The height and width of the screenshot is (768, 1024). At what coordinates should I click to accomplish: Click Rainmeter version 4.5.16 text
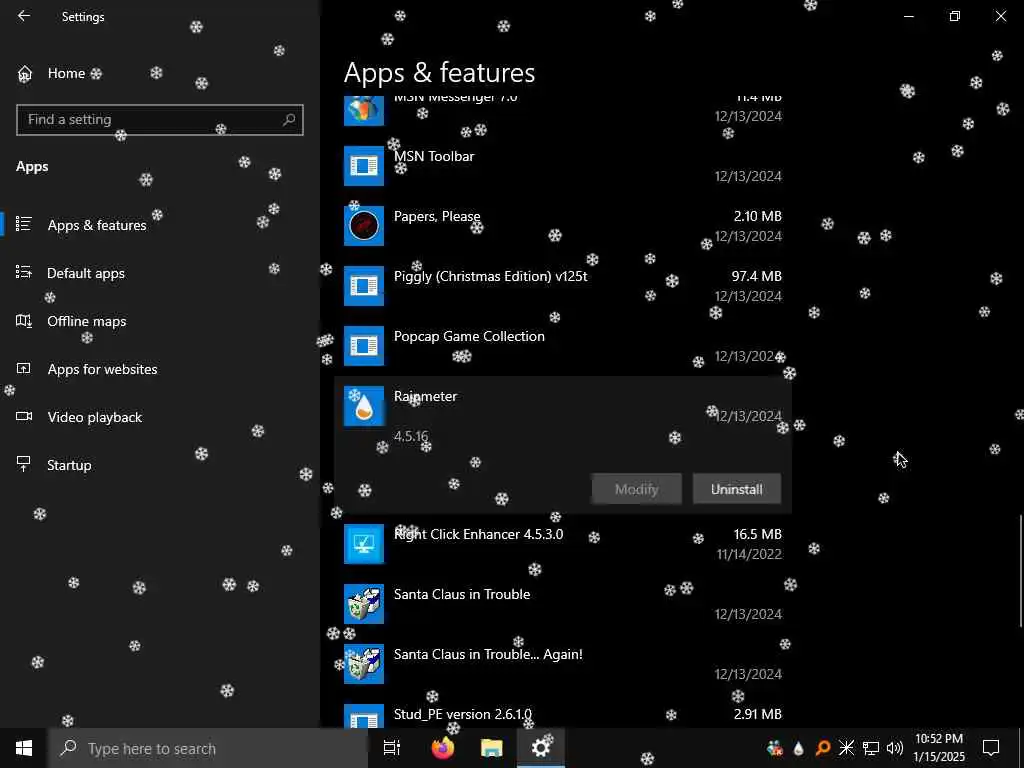[x=411, y=436]
